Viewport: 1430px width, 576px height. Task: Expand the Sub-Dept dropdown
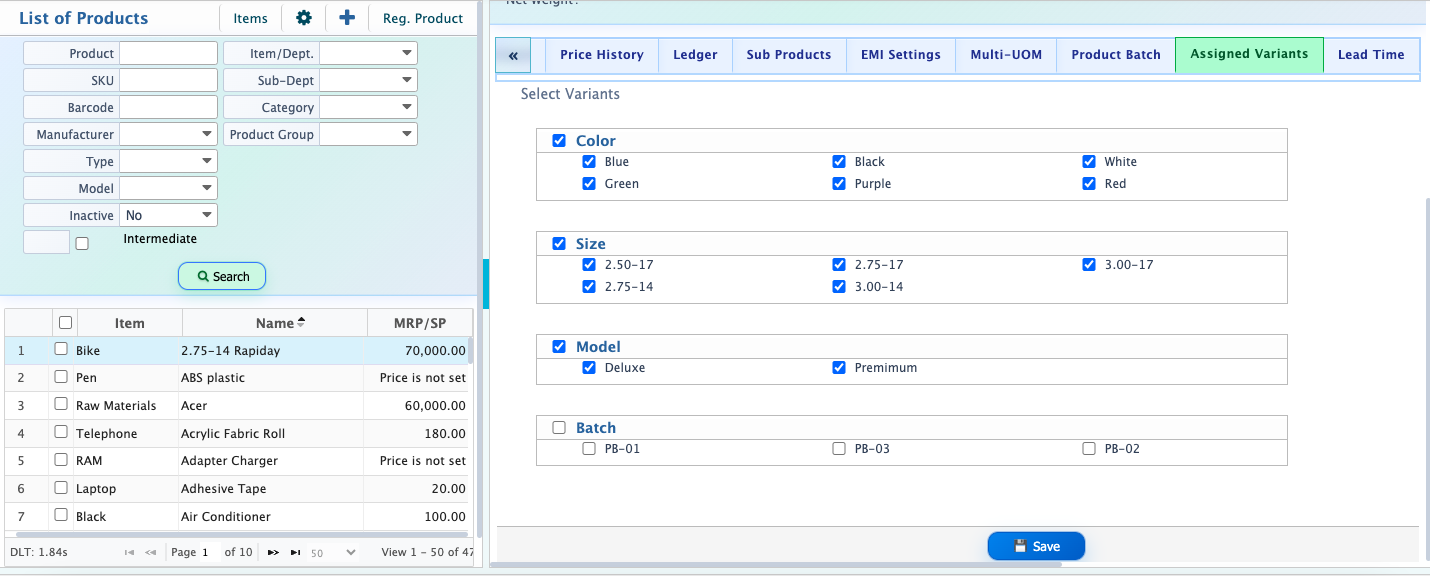(368, 80)
